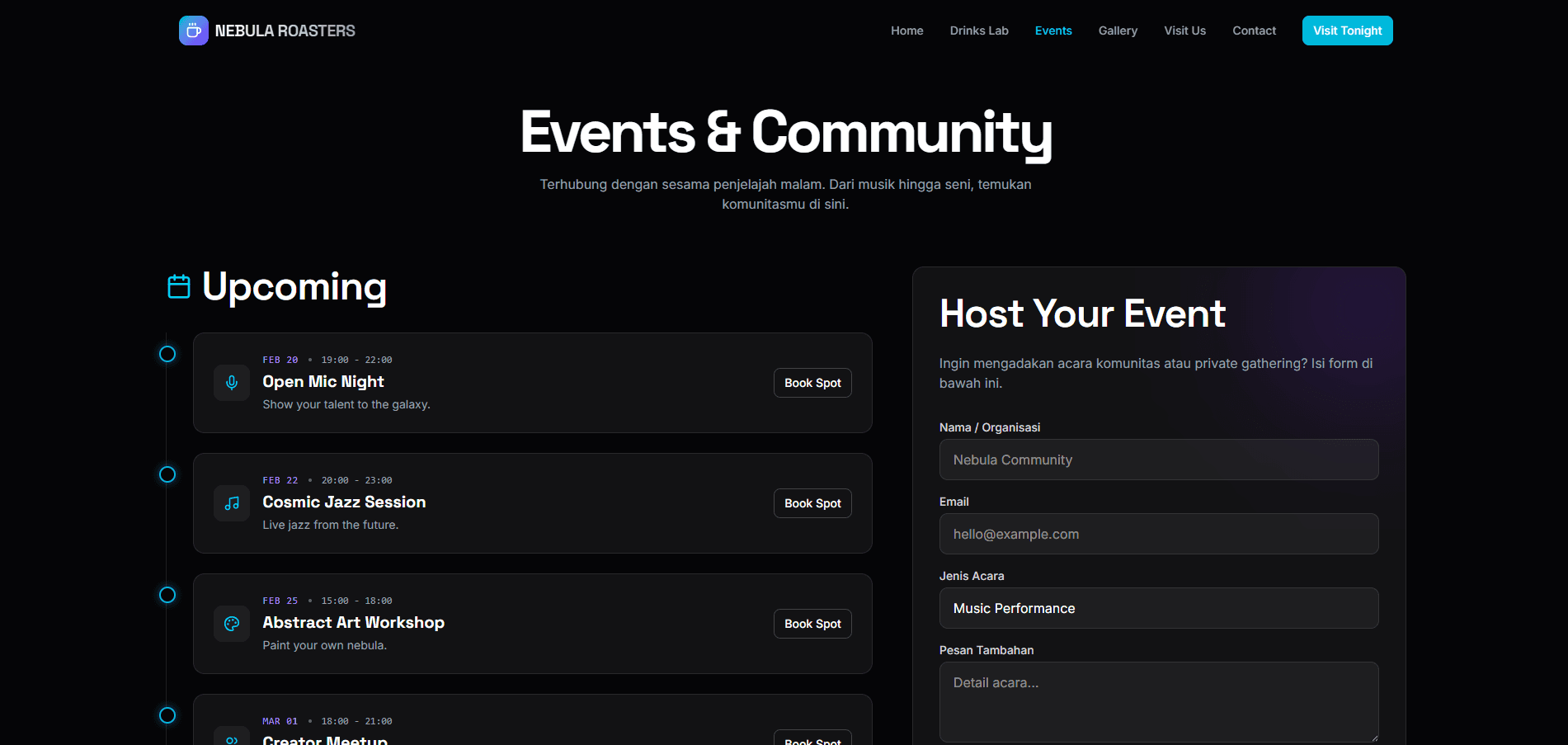Go to the Home menu item
The image size is (1568, 745).
point(906,31)
